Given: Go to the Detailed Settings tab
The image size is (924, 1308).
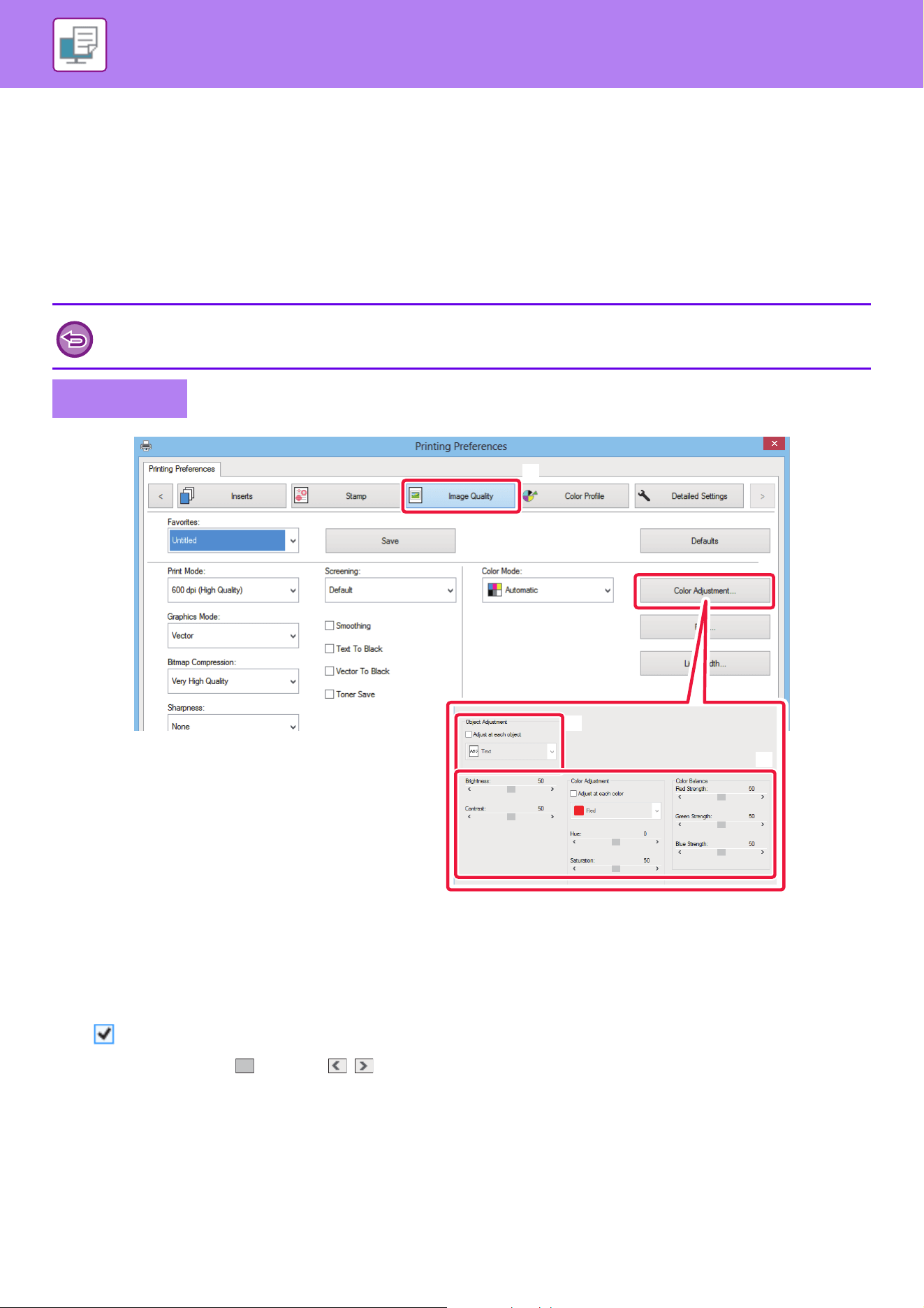Looking at the screenshot, I should [x=689, y=496].
